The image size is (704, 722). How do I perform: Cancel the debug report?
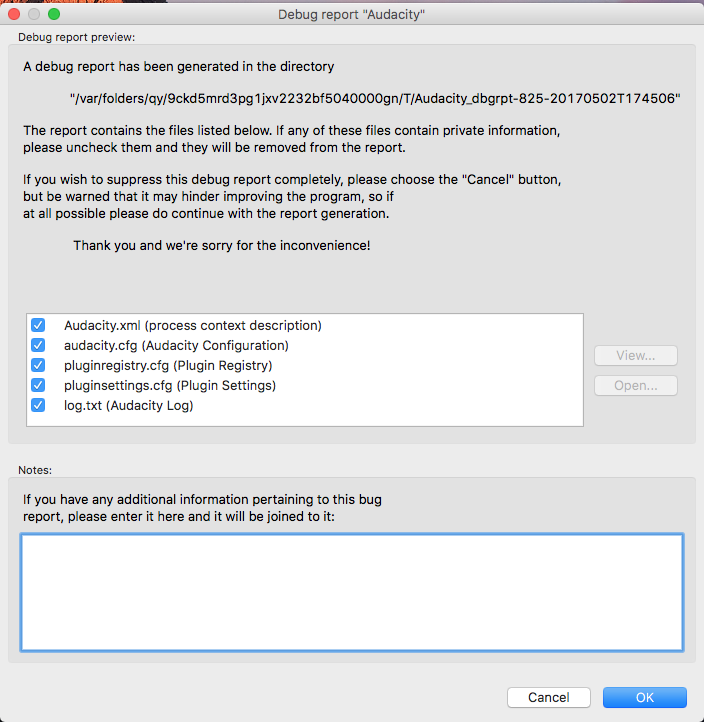(x=548, y=697)
